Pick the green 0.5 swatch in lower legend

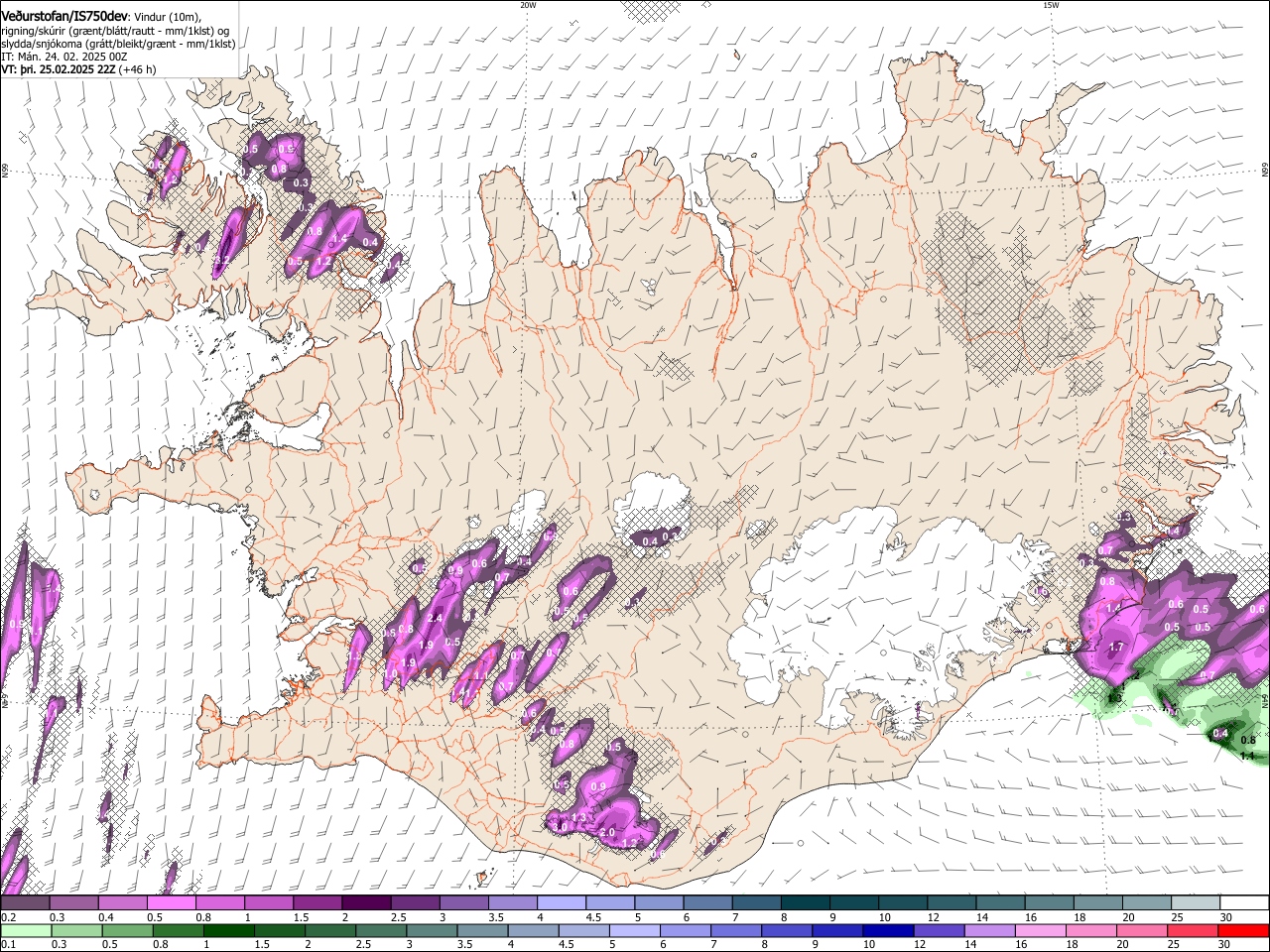pyautogui.click(x=127, y=931)
